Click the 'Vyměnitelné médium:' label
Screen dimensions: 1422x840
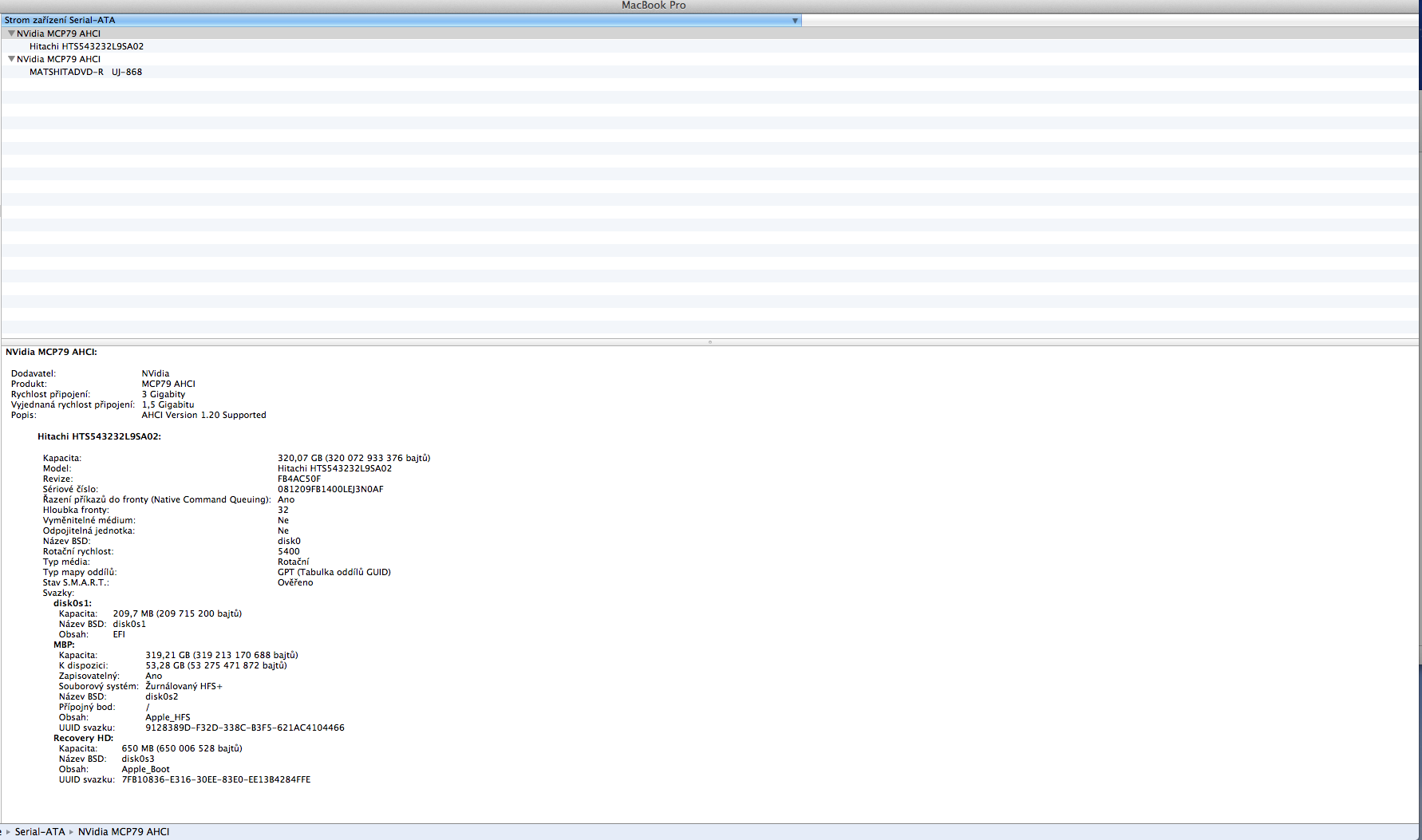click(x=89, y=520)
